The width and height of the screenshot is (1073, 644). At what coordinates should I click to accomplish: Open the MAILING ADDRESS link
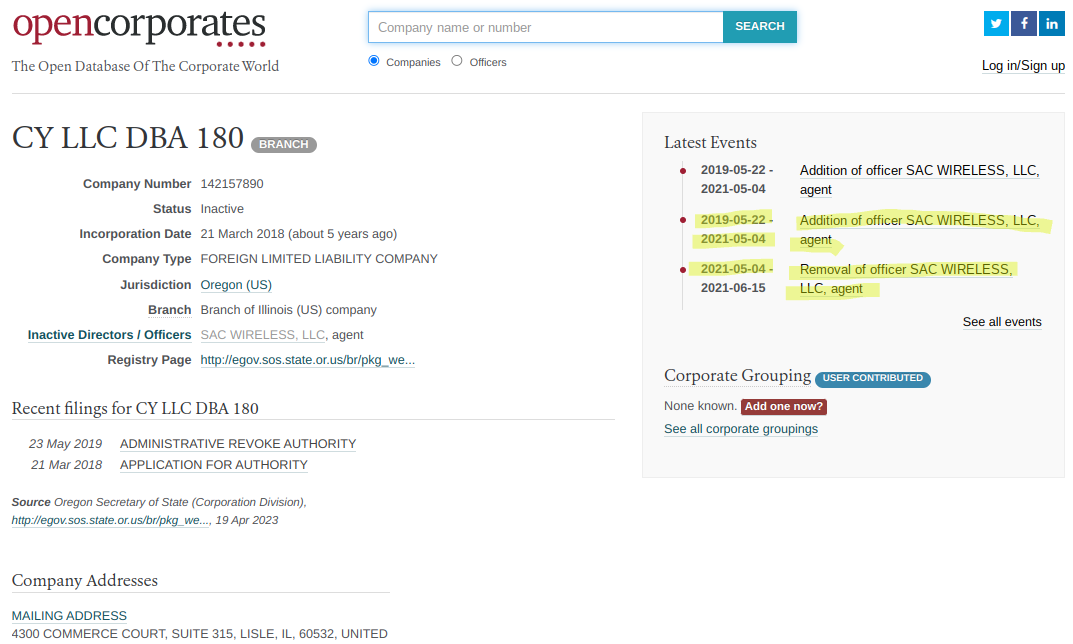69,616
